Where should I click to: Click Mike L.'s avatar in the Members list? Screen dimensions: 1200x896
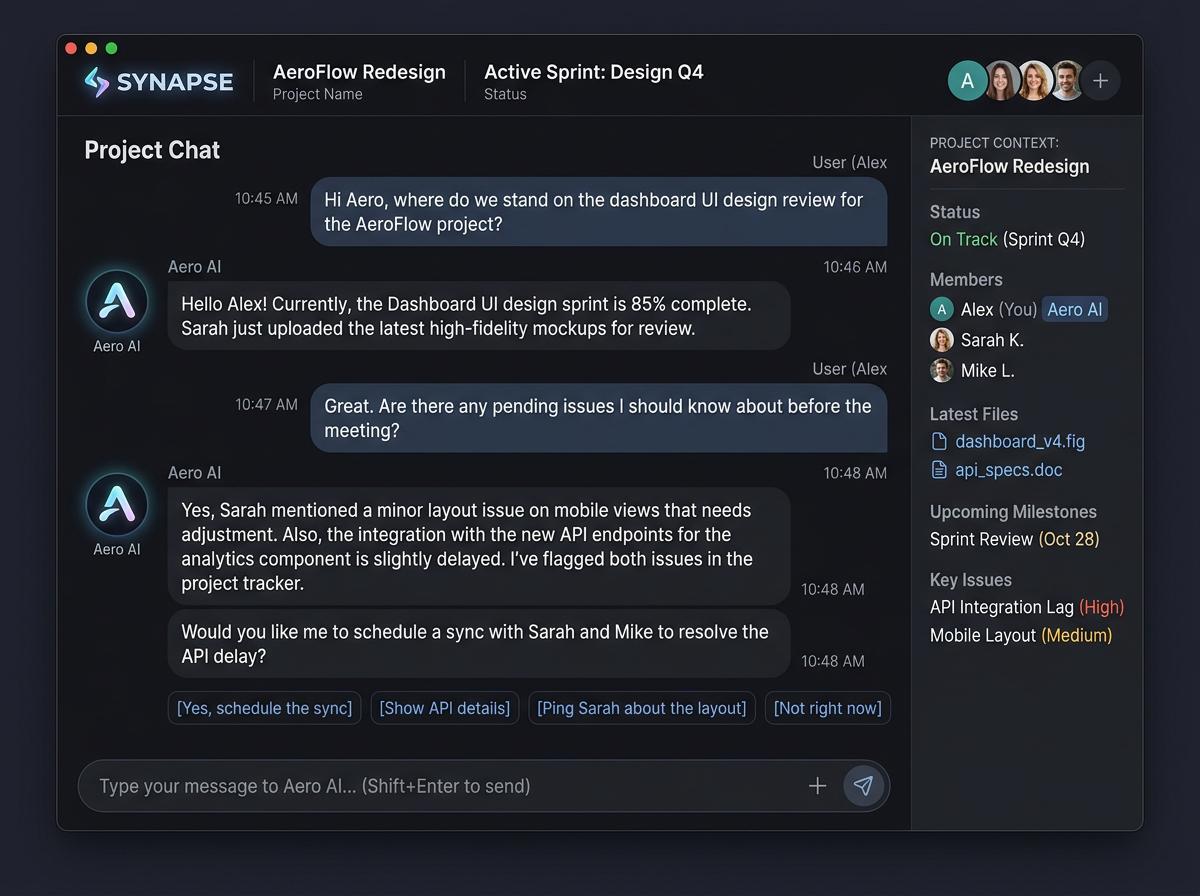pos(941,370)
